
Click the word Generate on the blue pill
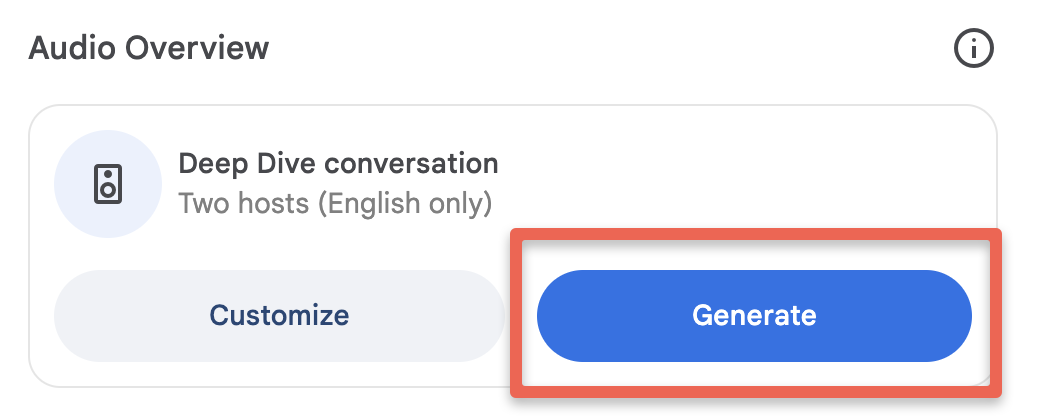(754, 316)
